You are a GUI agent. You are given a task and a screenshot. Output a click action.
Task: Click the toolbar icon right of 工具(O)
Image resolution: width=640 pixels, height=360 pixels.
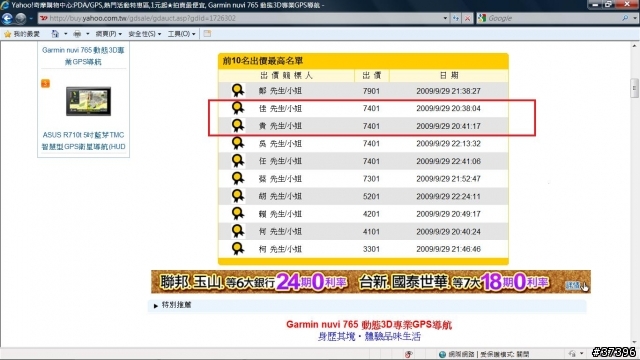pyautogui.click(x=207, y=34)
